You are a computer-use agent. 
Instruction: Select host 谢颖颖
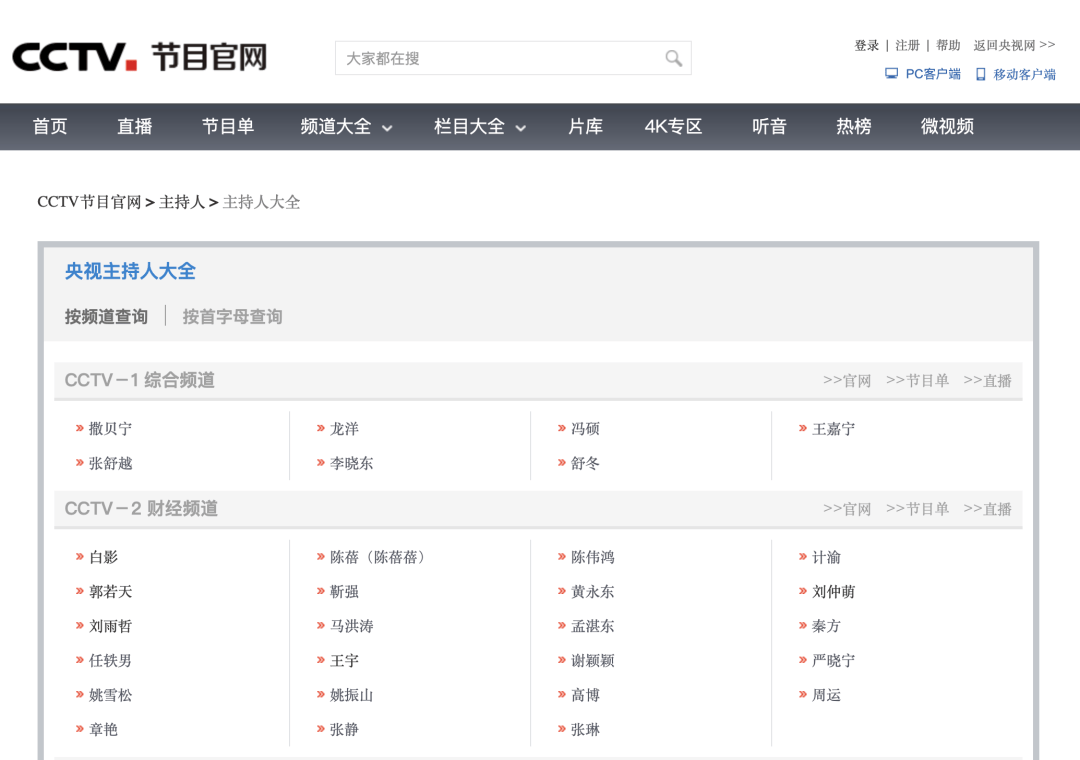pos(592,660)
